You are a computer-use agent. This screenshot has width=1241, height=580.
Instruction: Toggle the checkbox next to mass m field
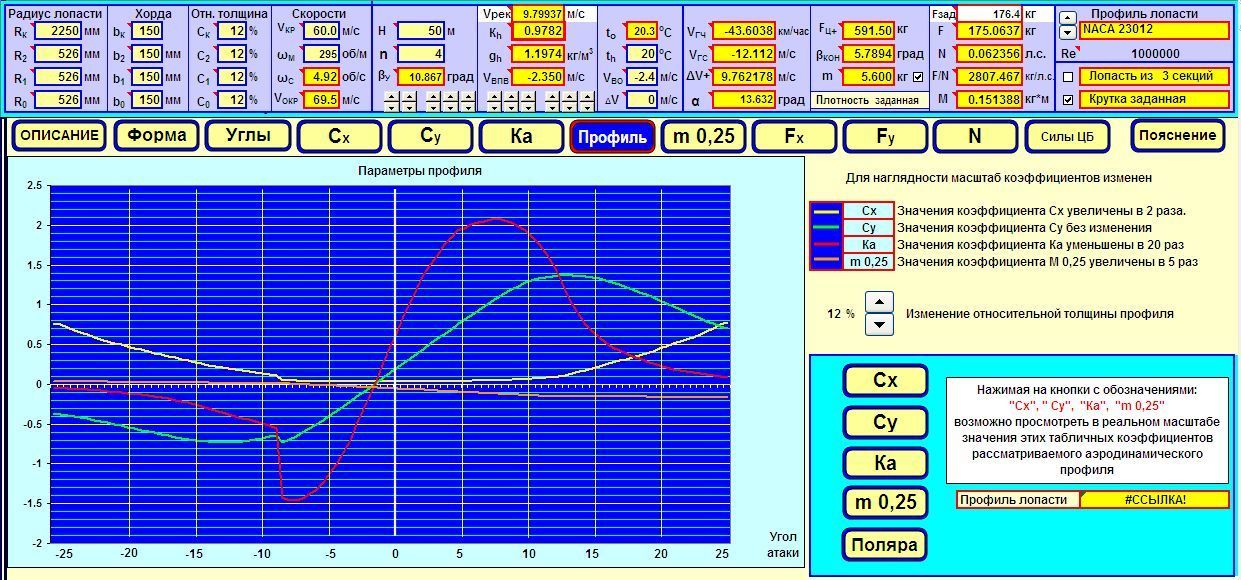(918, 77)
